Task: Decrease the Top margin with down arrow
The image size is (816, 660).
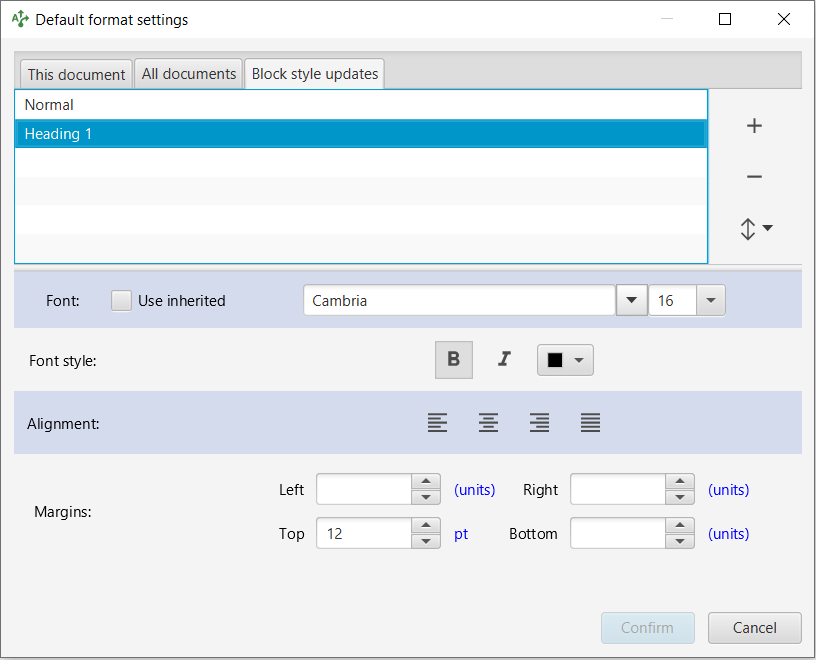Action: click(x=426, y=541)
